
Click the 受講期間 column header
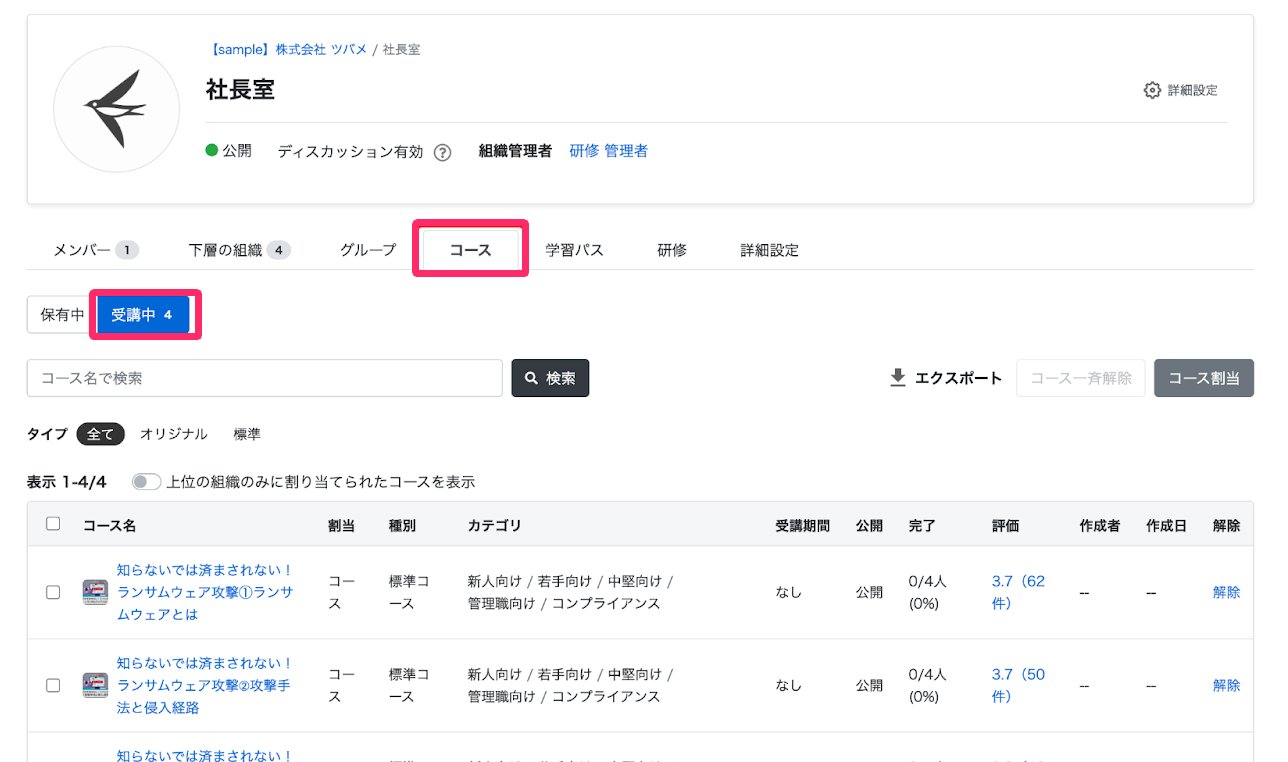(x=802, y=525)
